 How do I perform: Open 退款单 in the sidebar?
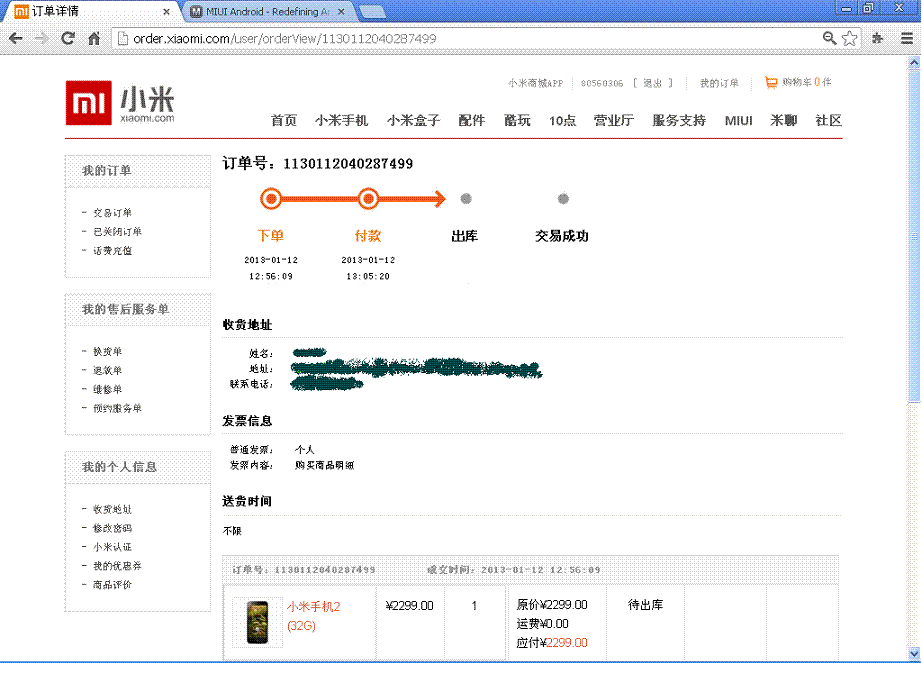point(108,370)
